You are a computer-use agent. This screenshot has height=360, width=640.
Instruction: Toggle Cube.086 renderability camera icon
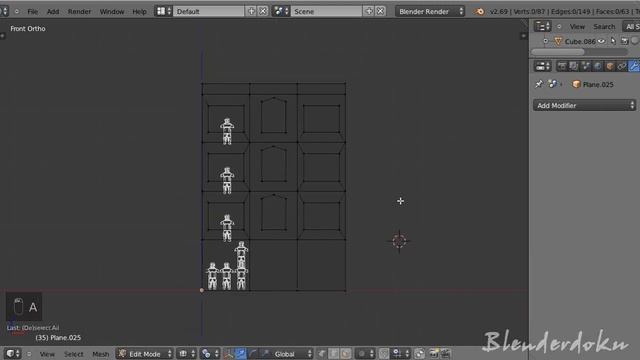tap(624, 41)
